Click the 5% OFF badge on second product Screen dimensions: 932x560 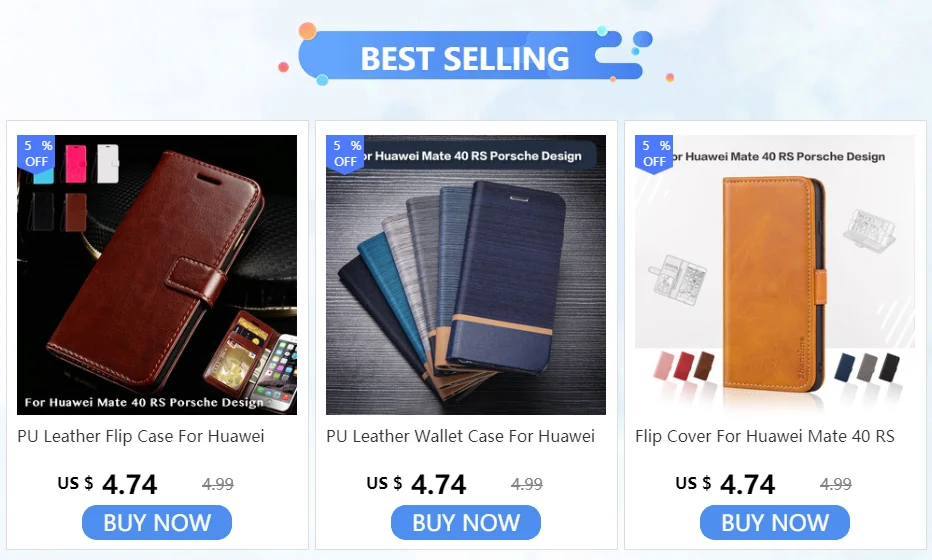[x=345, y=153]
